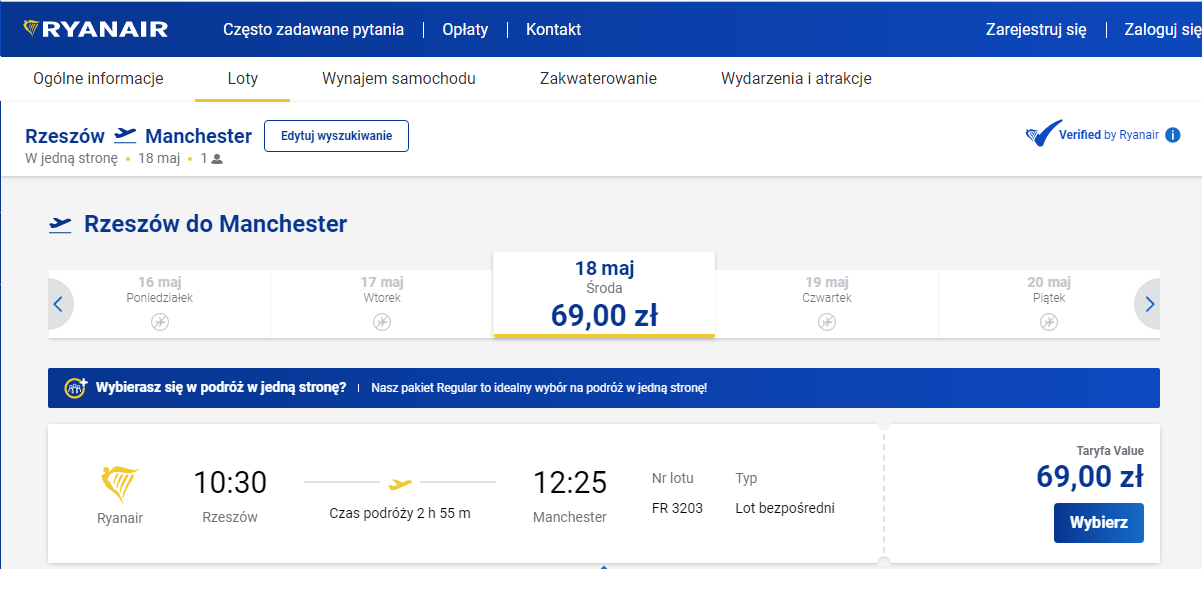
Task: Click no-flight icon under 17 maj
Action: 382,321
